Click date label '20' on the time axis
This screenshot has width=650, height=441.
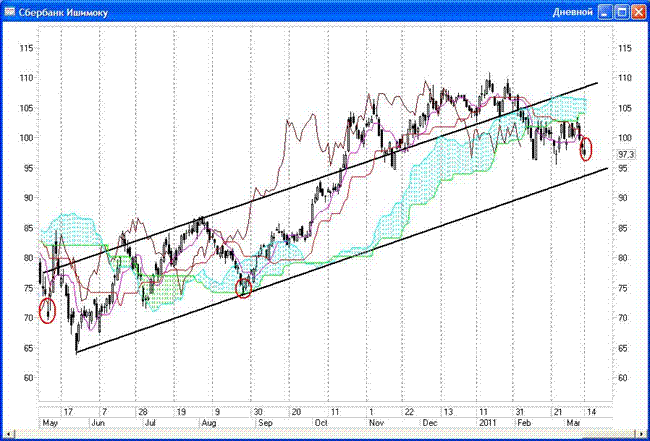click(x=296, y=412)
